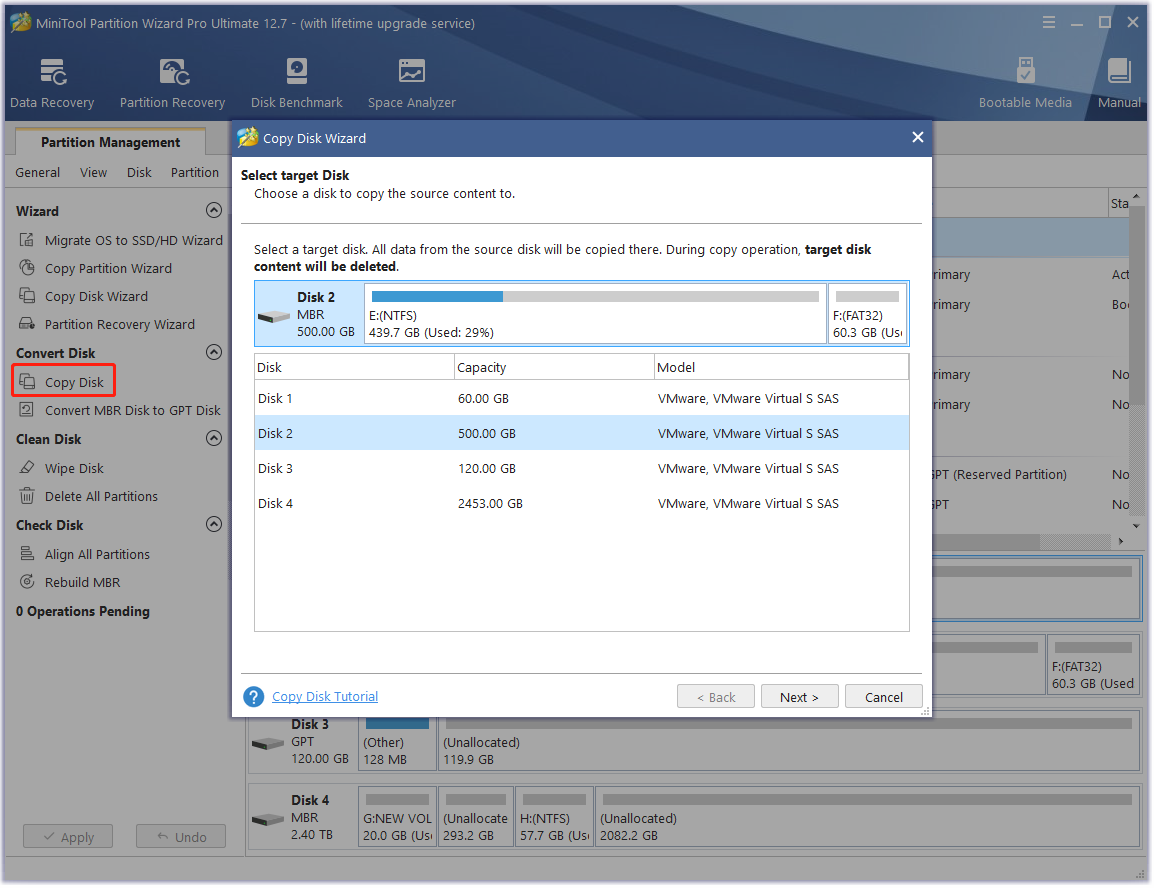Select Disk 3 row in target list
Screen dimensions: 1154x888
581,468
